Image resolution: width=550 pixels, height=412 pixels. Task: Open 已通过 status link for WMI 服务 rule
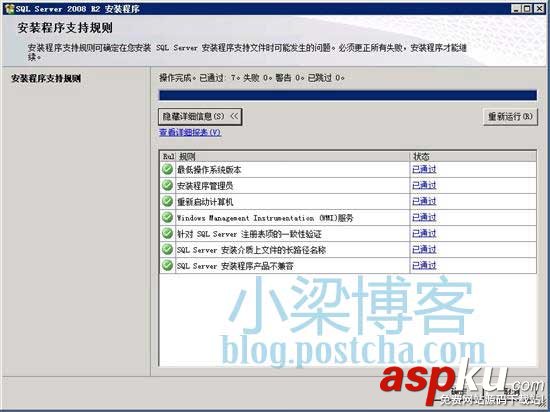424,217
